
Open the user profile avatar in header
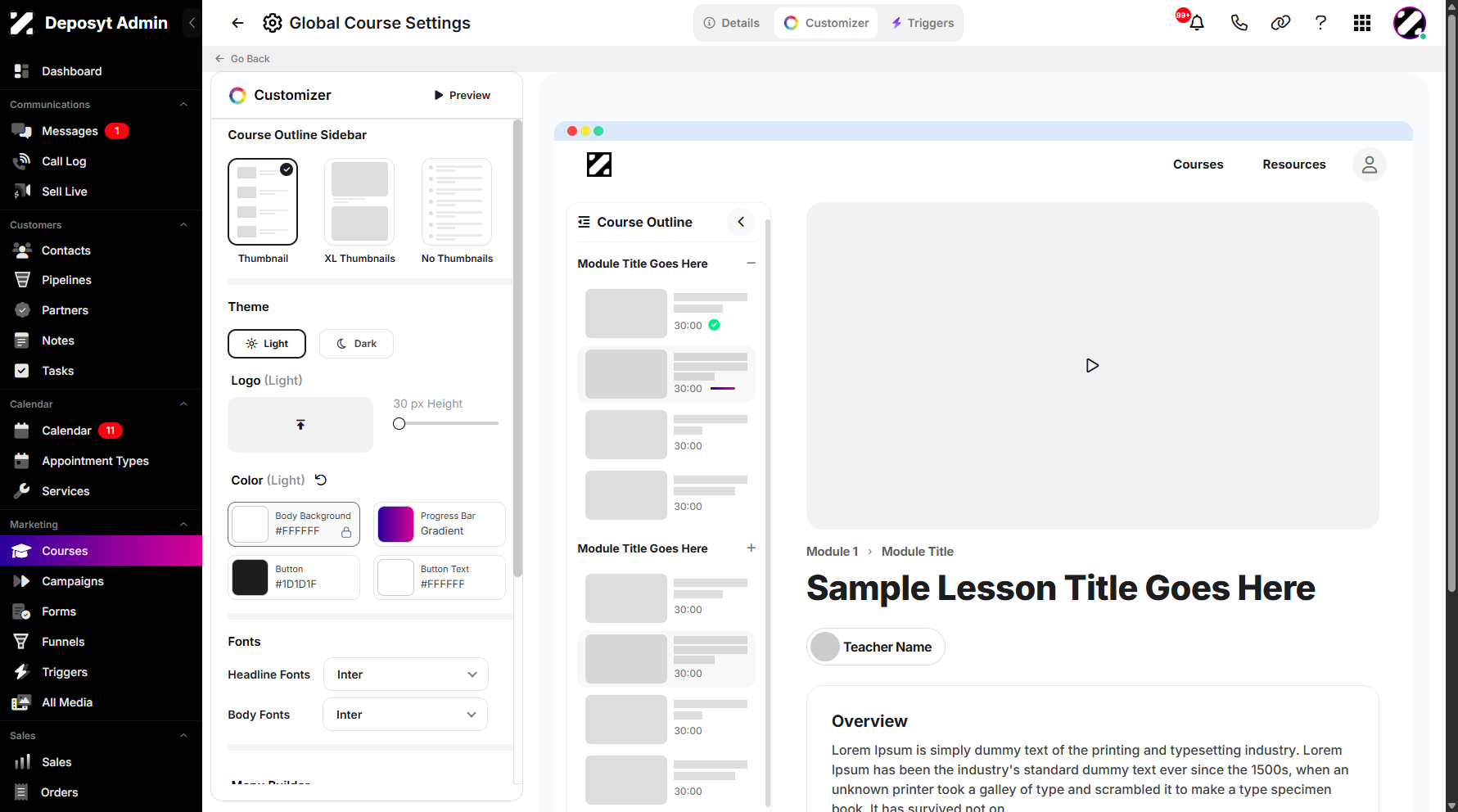click(1410, 23)
